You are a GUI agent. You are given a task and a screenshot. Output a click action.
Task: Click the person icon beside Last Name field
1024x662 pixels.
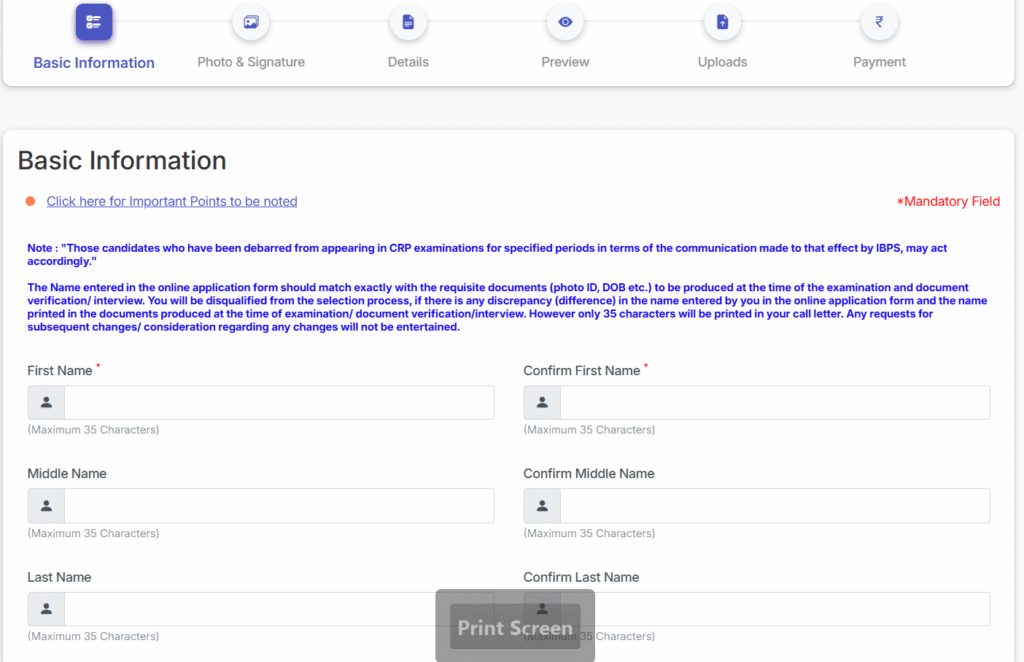click(46, 609)
